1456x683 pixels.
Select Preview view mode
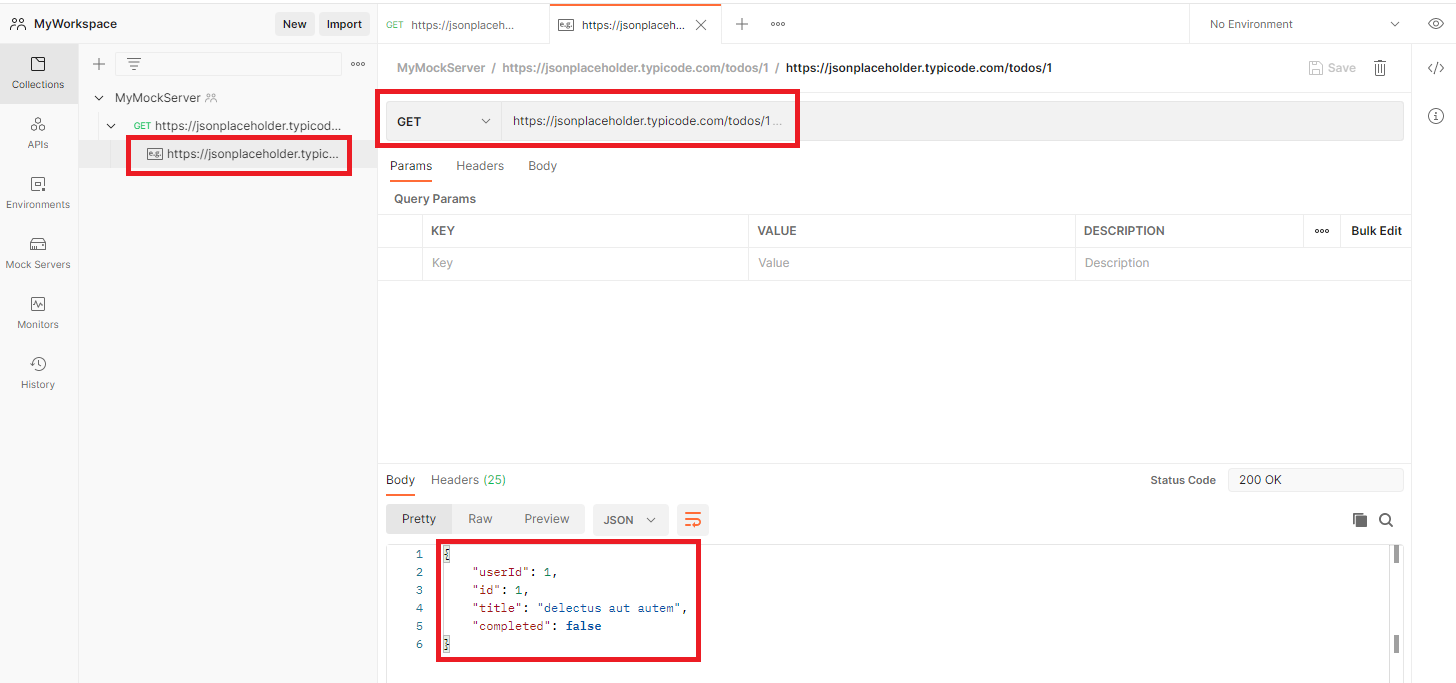click(547, 519)
